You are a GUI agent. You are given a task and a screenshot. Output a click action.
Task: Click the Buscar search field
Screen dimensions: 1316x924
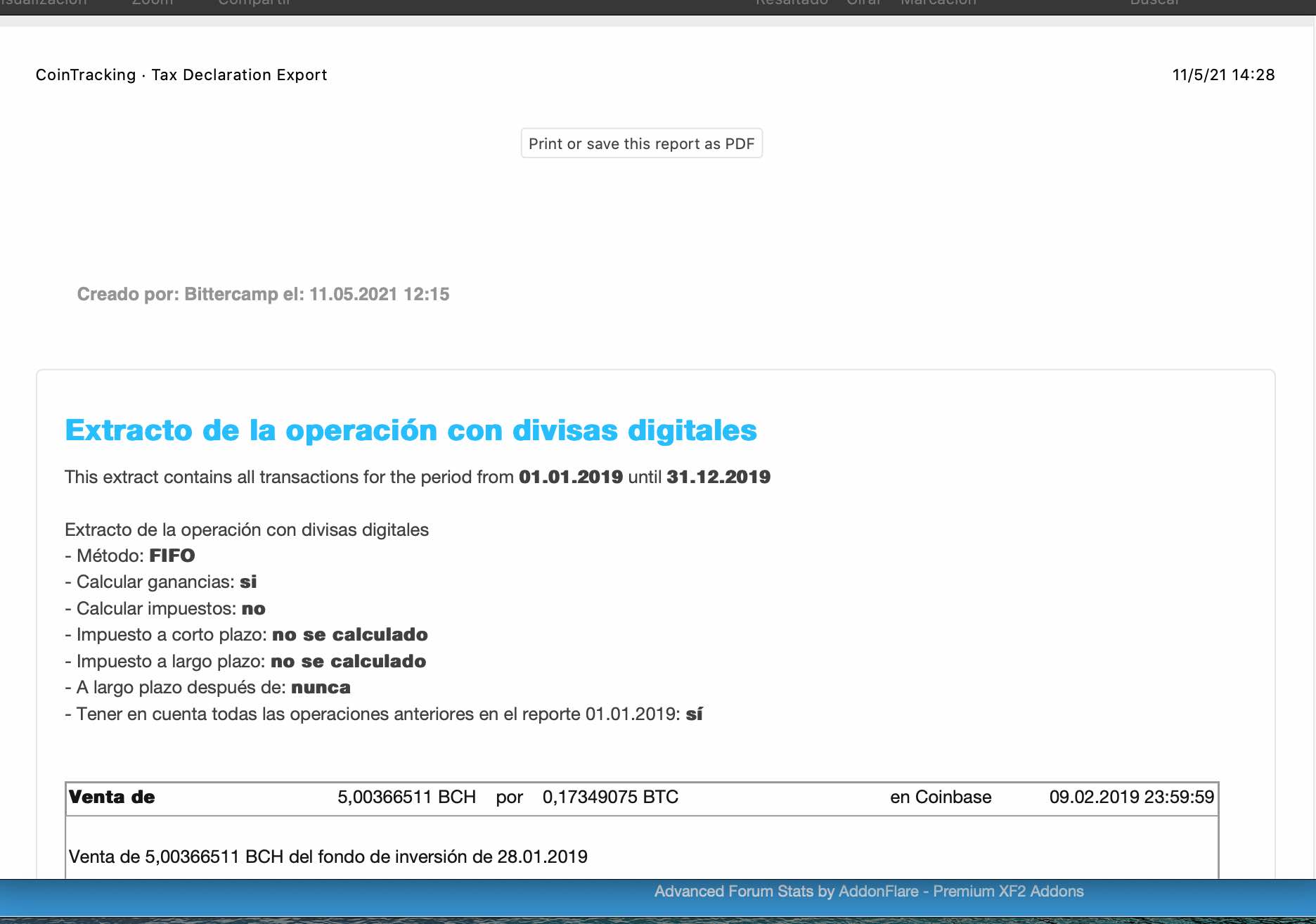click(1155, 3)
